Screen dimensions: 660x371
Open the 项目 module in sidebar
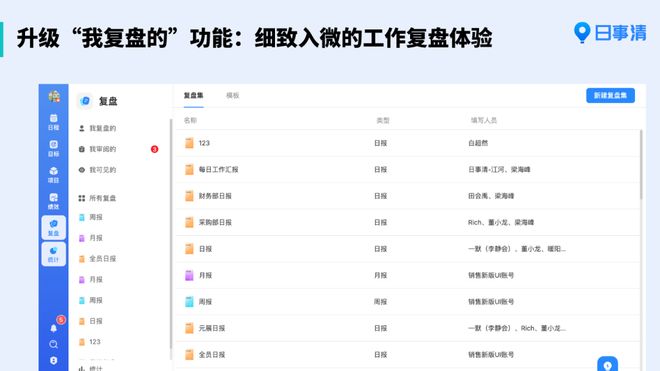tap(53, 175)
